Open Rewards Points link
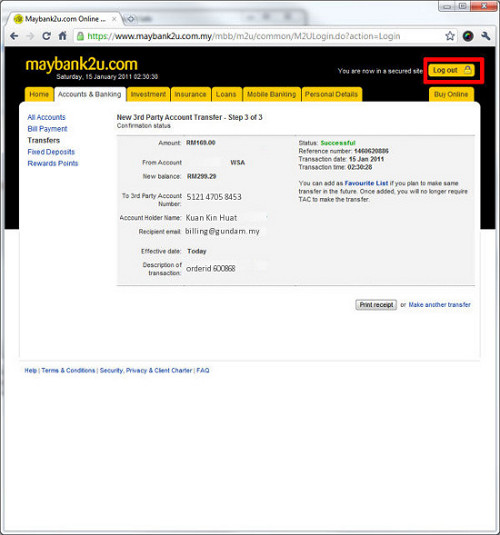 [53, 163]
